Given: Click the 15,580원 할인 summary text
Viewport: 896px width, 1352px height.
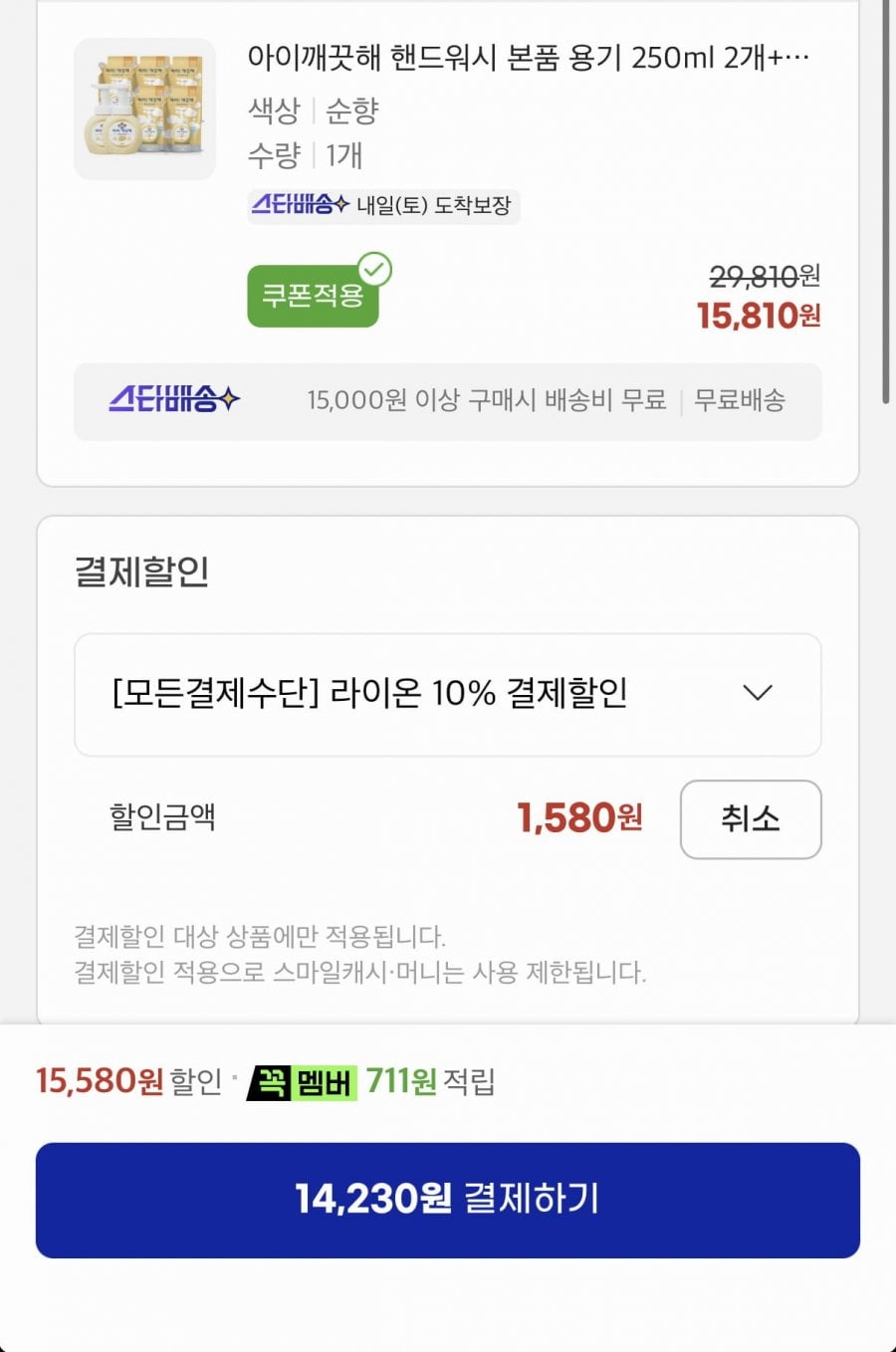Looking at the screenshot, I should (129, 1081).
